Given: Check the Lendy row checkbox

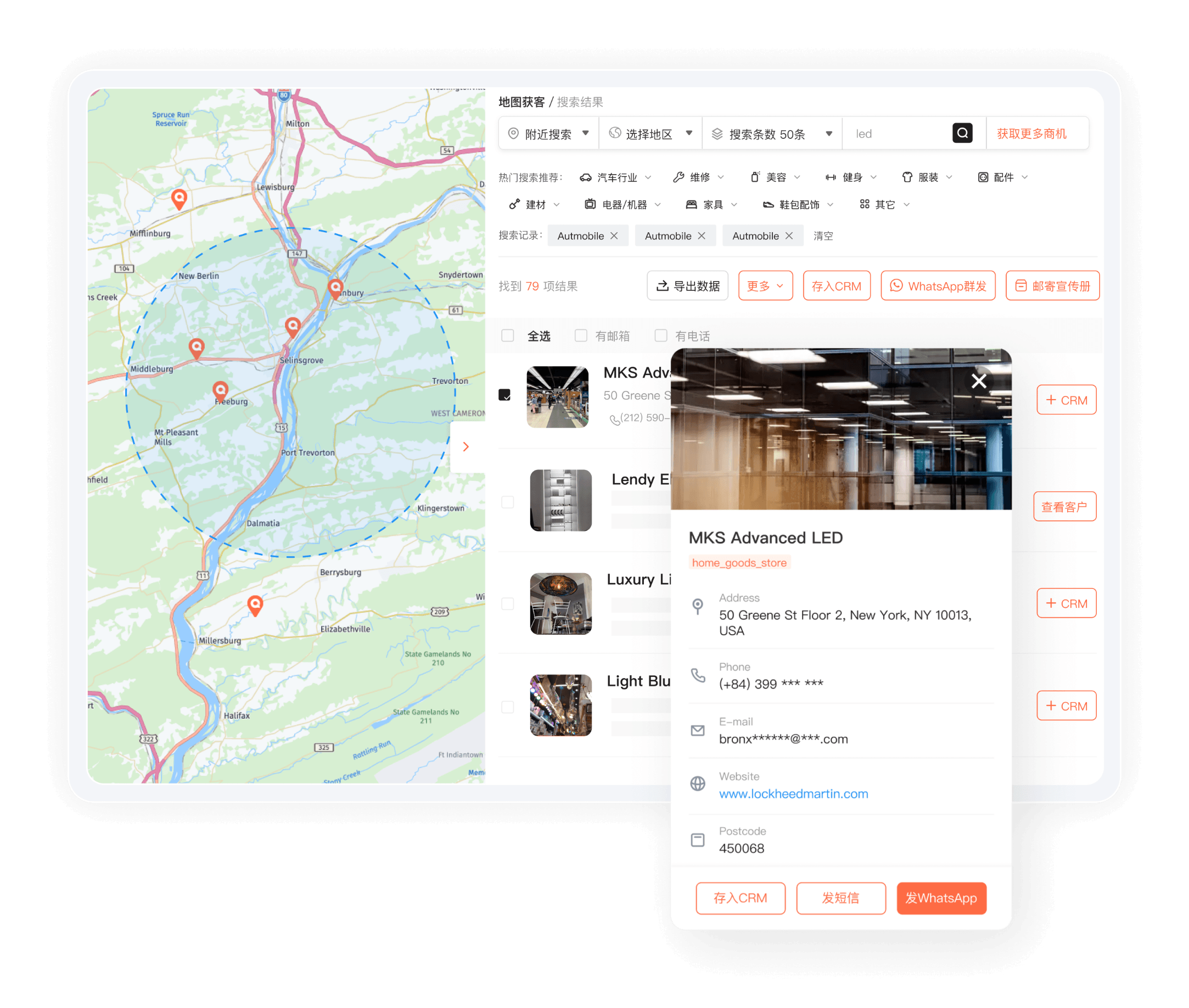Looking at the screenshot, I should point(507,502).
